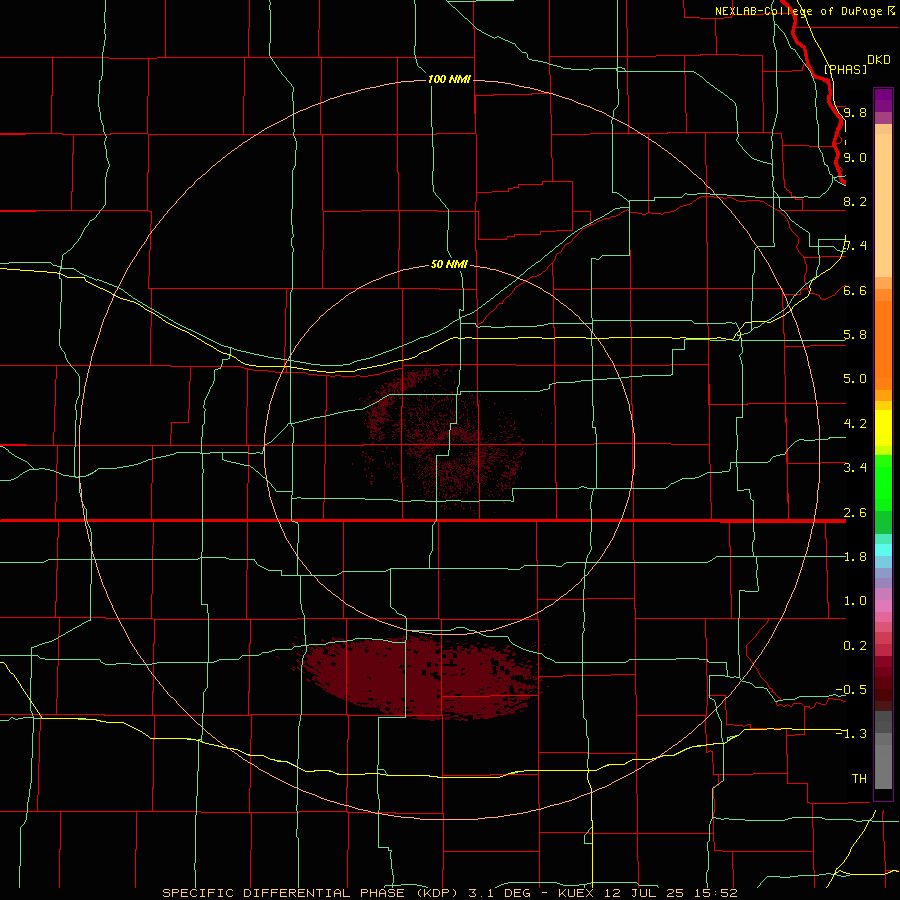Select the yellow band beside 4.2
The height and width of the screenshot is (900, 900).
pyautogui.click(x=883, y=428)
